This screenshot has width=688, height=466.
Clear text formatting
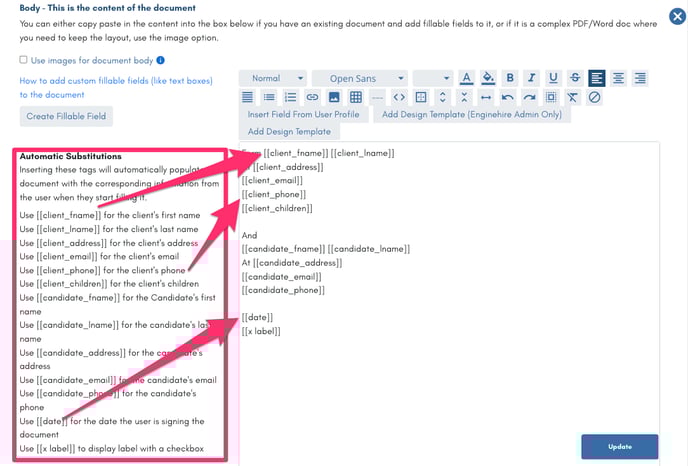click(573, 97)
